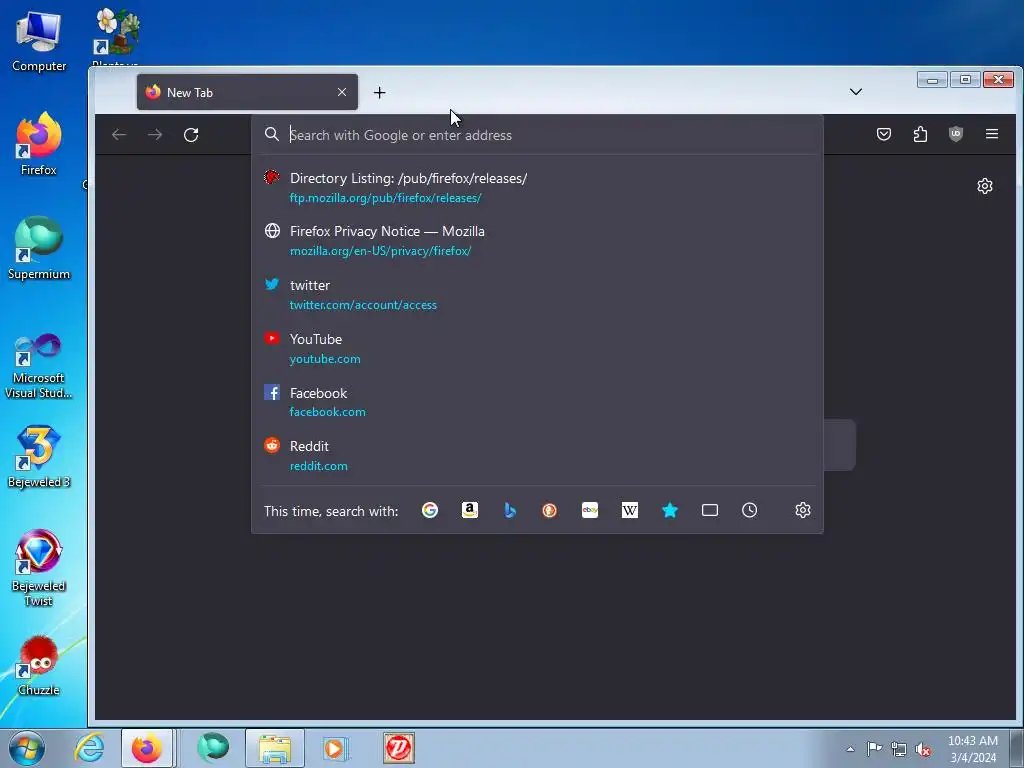
Task: Reload the current page
Action: (x=191, y=135)
